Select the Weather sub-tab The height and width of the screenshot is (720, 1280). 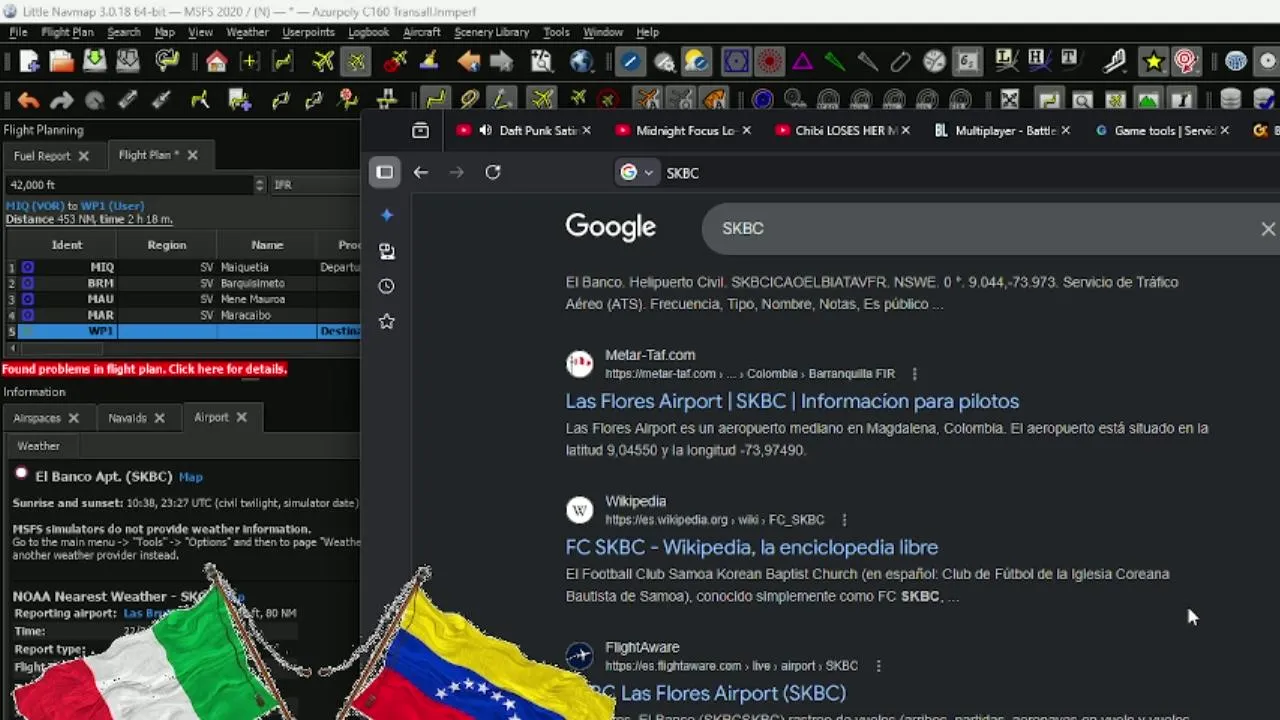[x=38, y=446]
